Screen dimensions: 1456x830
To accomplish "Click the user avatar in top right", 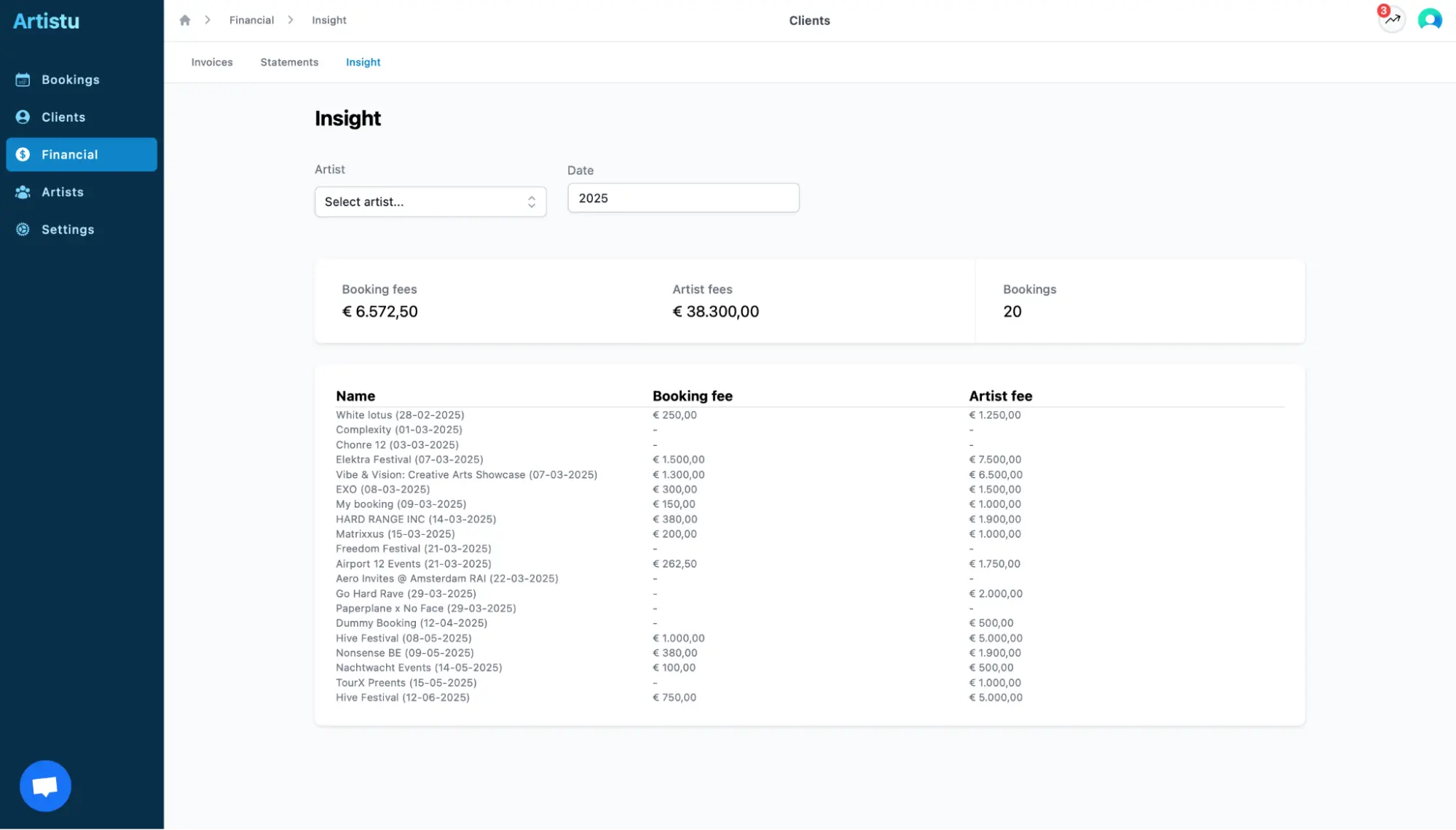I will click(x=1429, y=20).
